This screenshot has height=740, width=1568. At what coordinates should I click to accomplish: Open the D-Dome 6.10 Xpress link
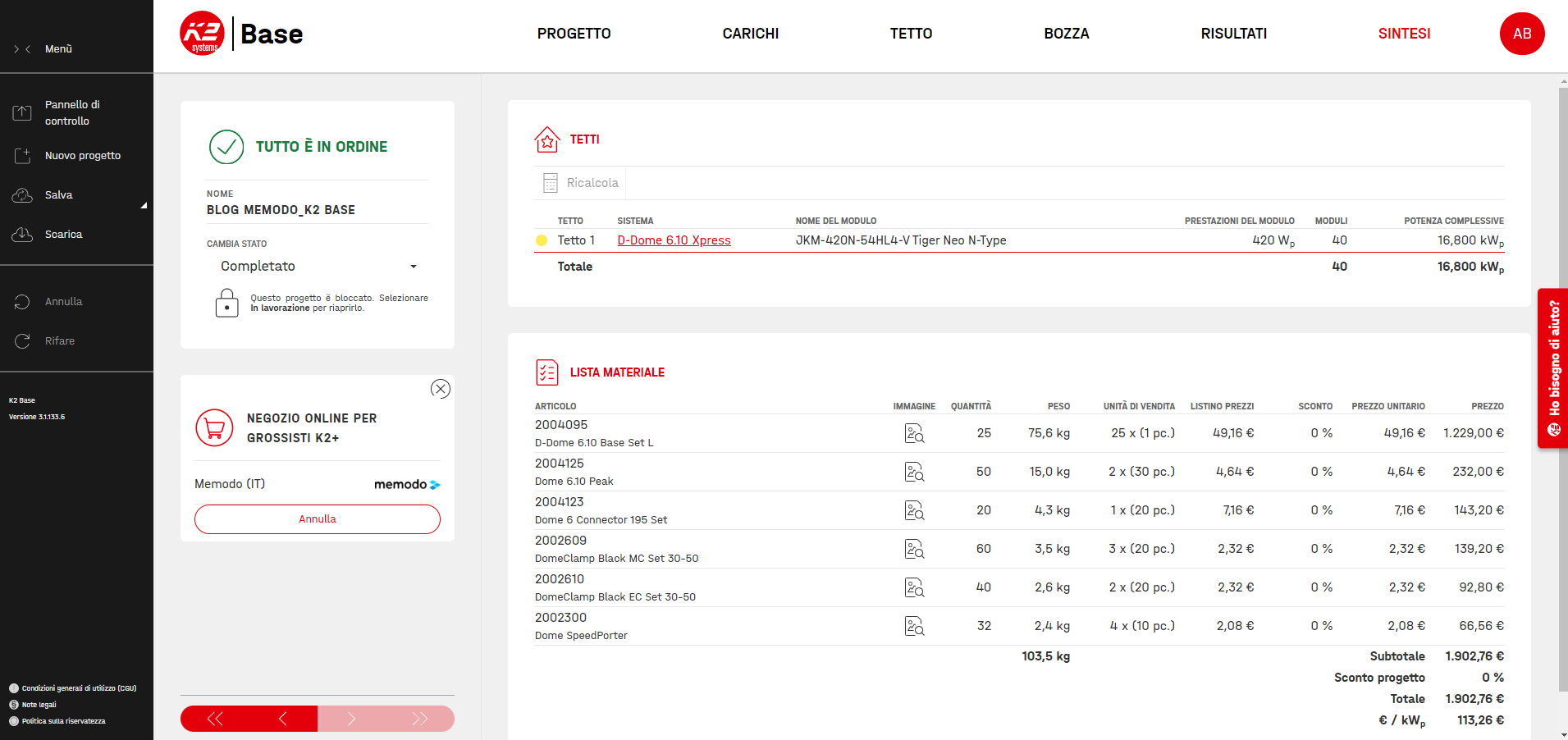674,240
